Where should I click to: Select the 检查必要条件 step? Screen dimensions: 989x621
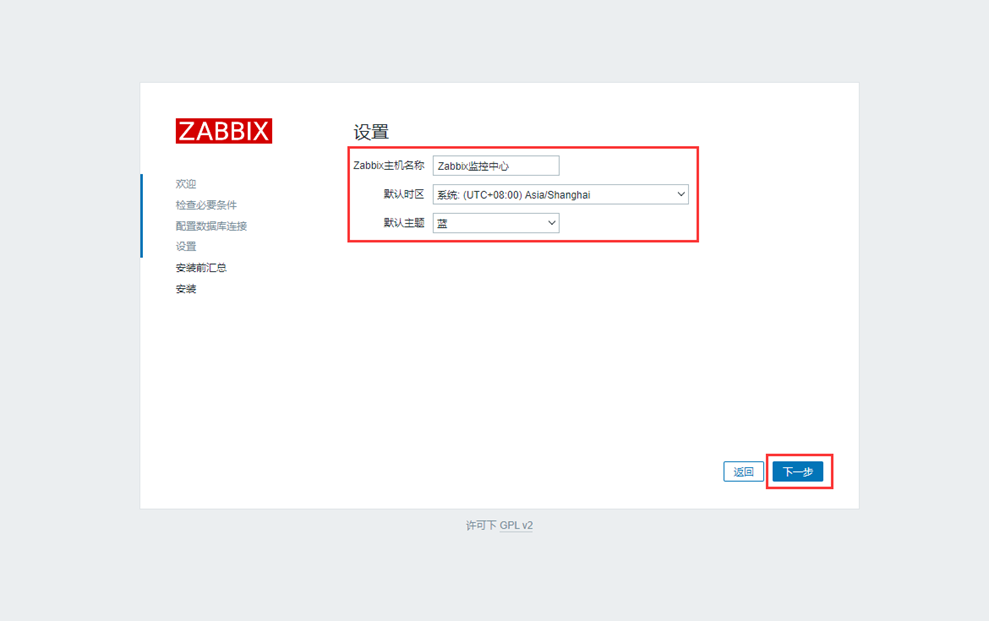pyautogui.click(x=206, y=205)
